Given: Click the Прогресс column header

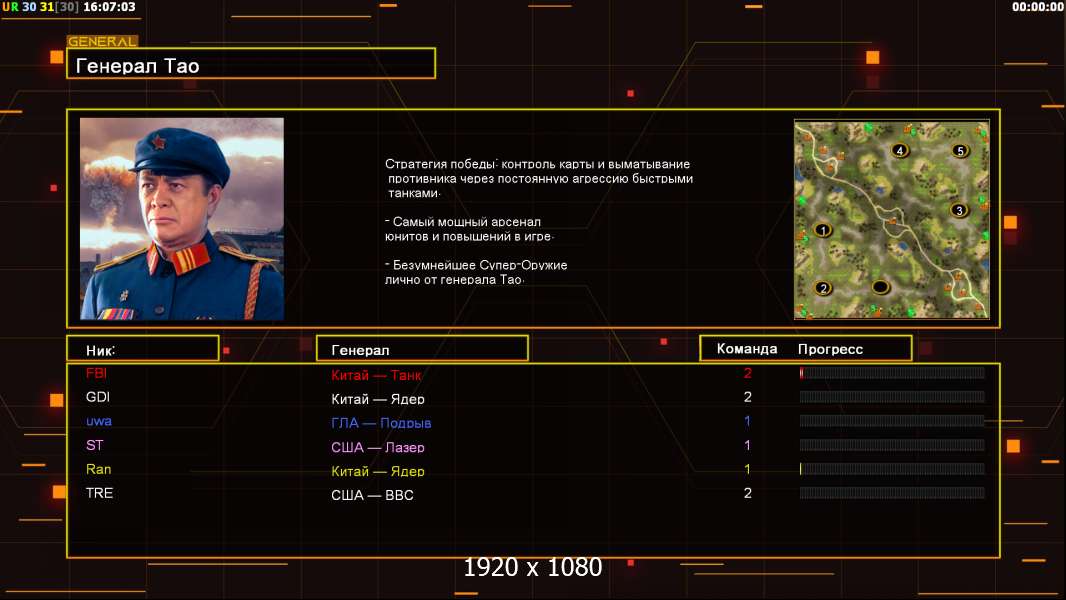Looking at the screenshot, I should click(830, 349).
